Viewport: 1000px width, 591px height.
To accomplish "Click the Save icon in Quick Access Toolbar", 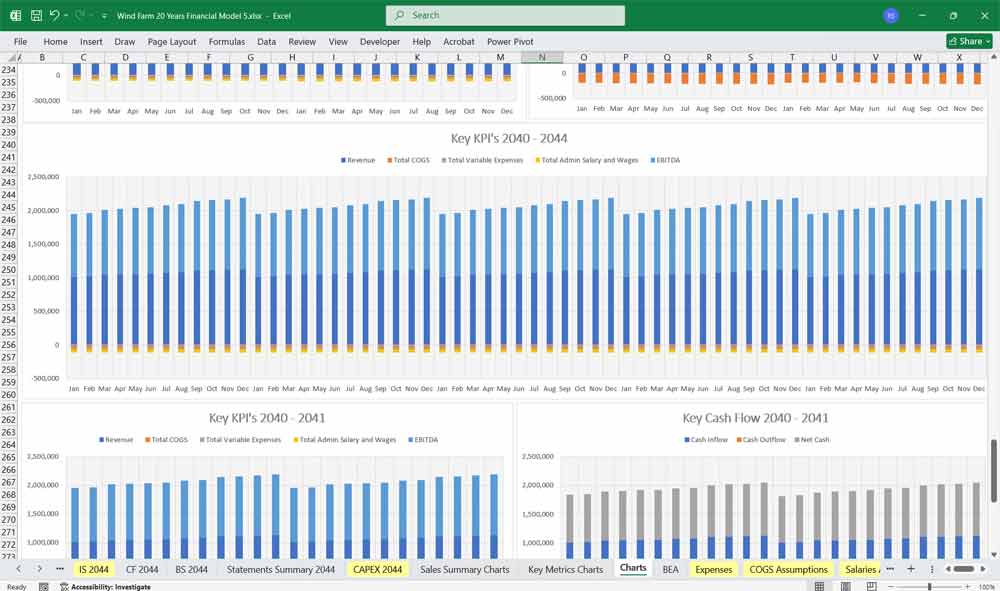I will (35, 15).
